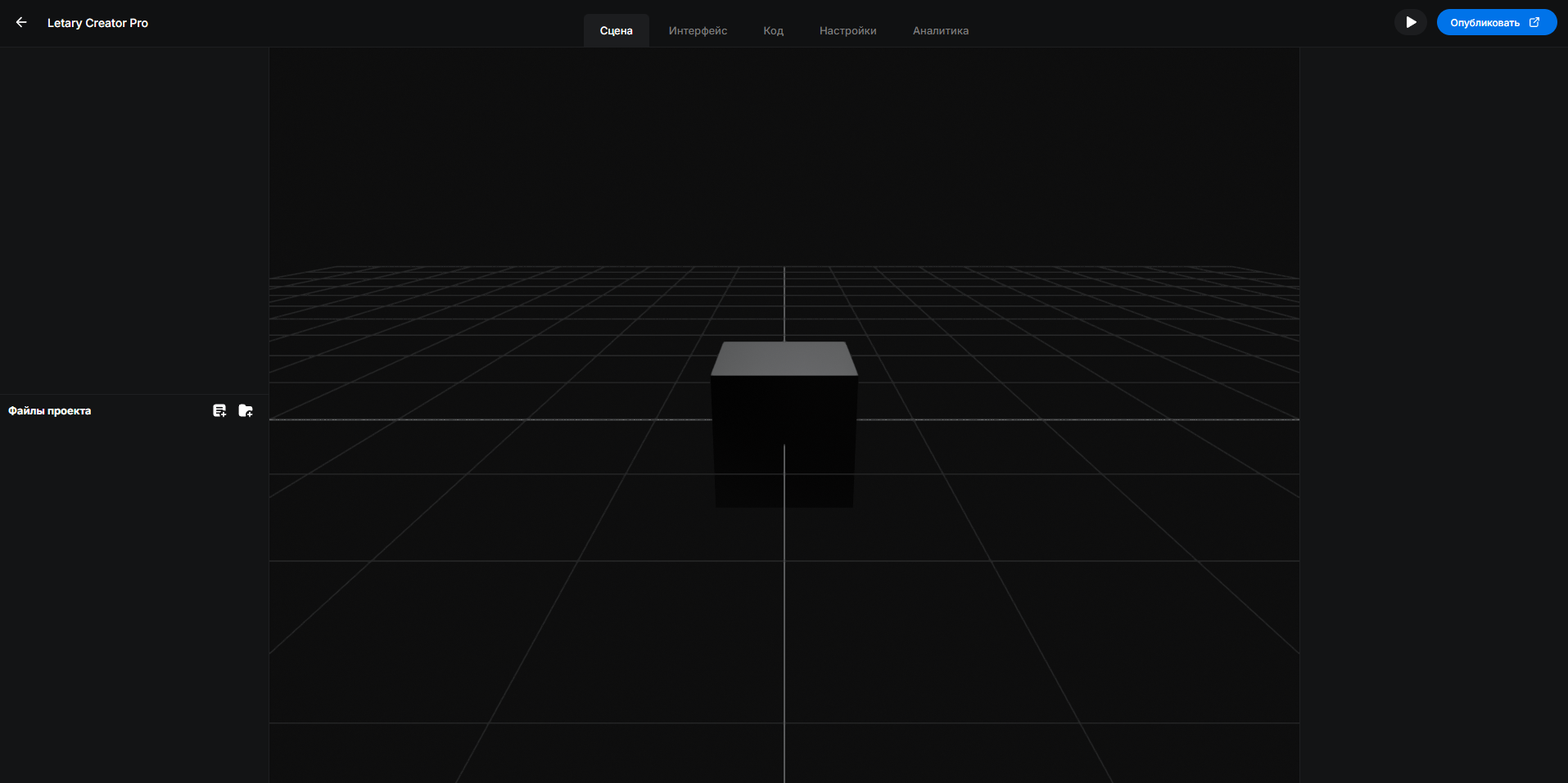This screenshot has height=783, width=1568.
Task: Go to the Код tab
Action: [x=773, y=30]
